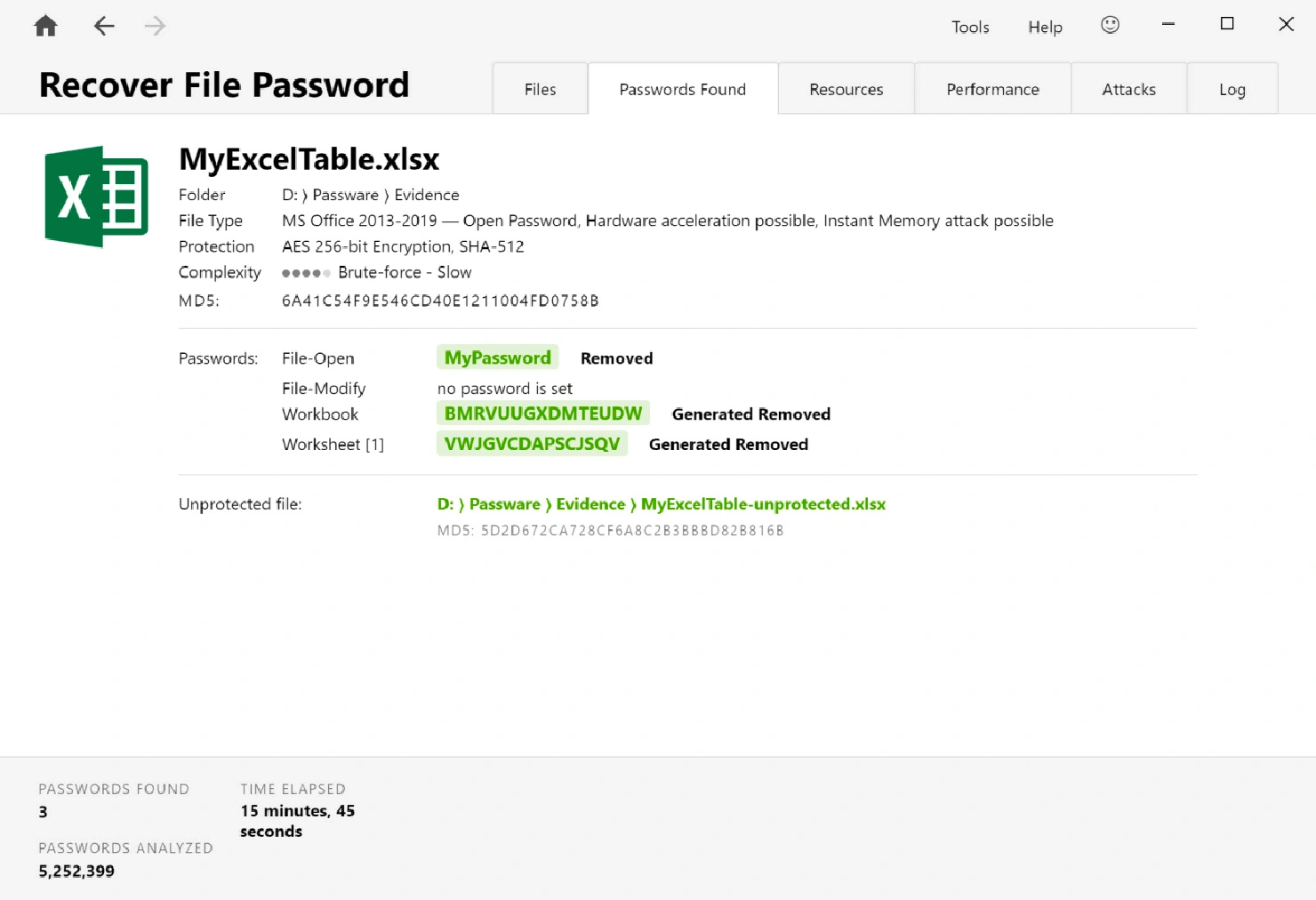The image size is (1316, 900).
Task: Select the Workbook password BMRVUUGXDMTEUDW
Action: pos(543,413)
